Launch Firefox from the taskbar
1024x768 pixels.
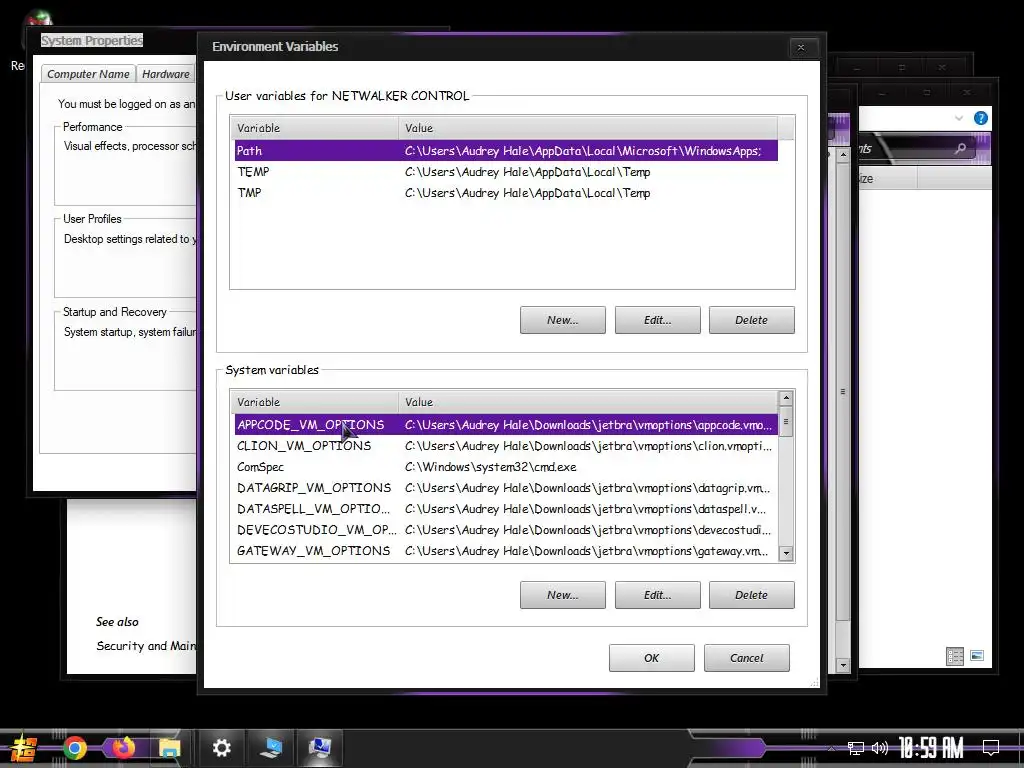coord(123,747)
